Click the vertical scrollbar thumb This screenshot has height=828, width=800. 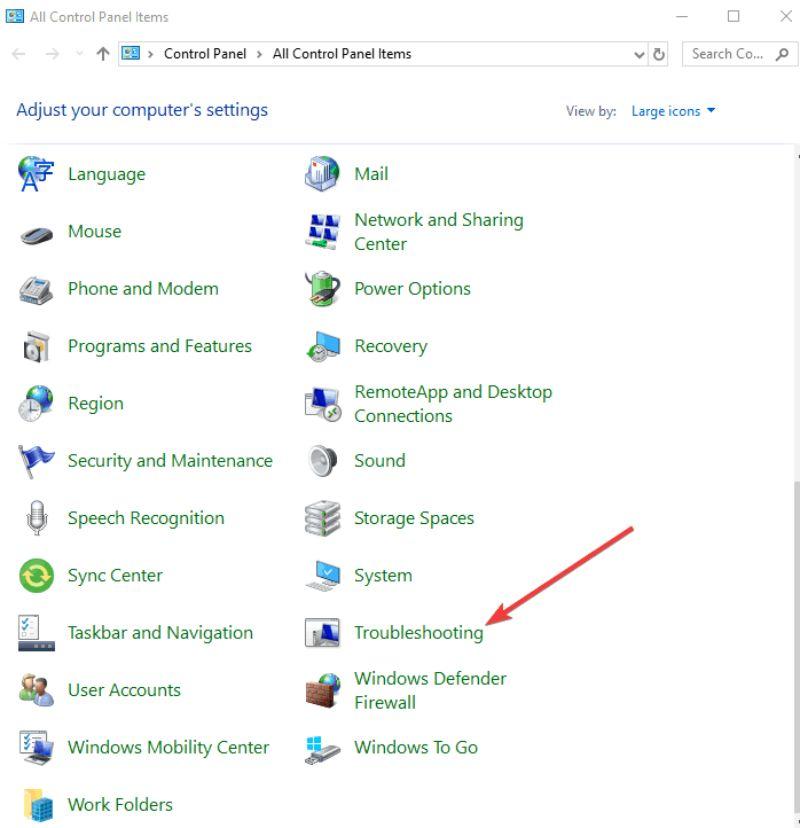click(797, 647)
